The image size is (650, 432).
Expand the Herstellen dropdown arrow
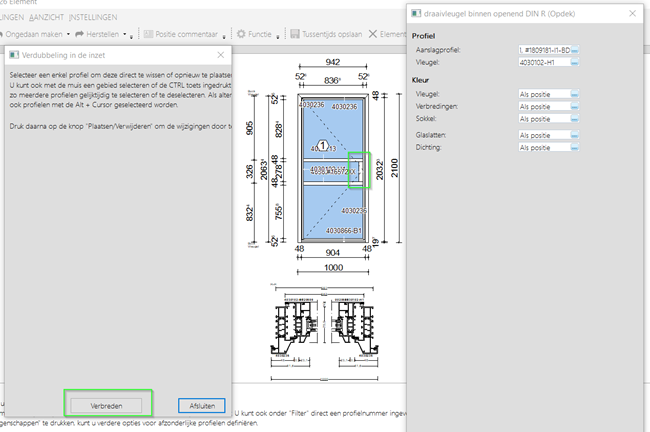124,34
